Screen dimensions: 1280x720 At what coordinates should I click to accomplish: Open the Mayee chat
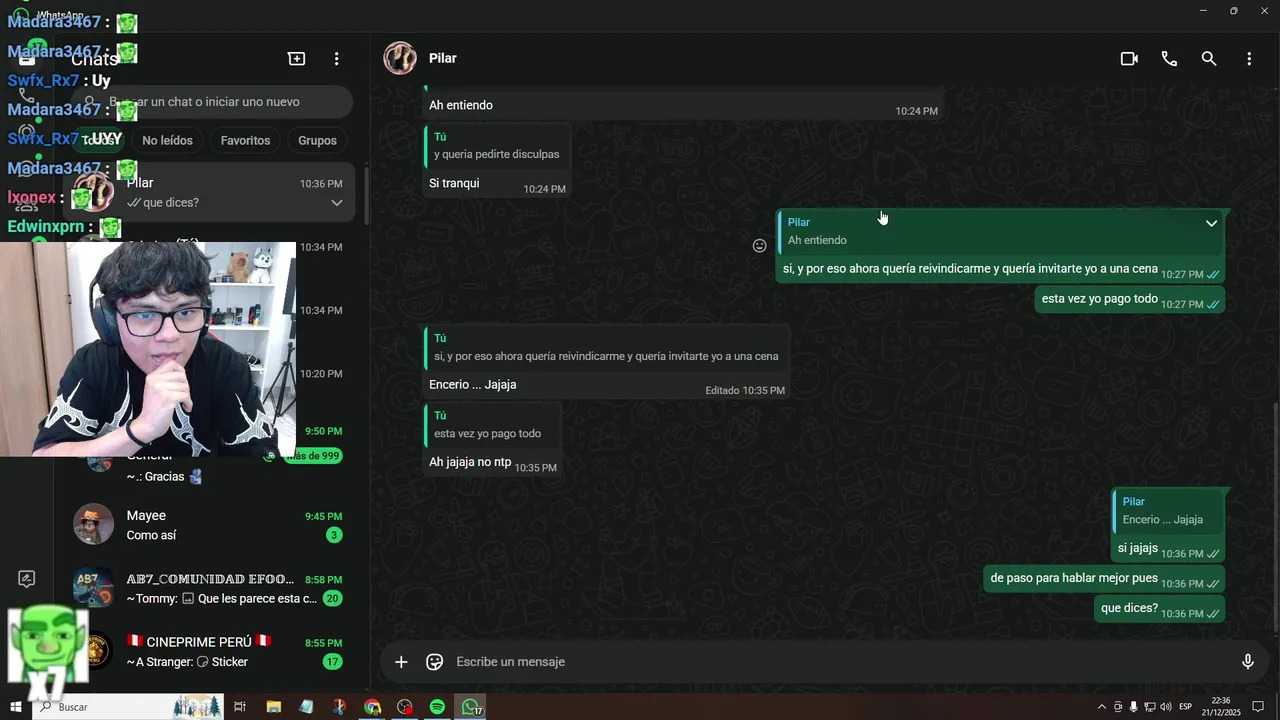click(208, 525)
